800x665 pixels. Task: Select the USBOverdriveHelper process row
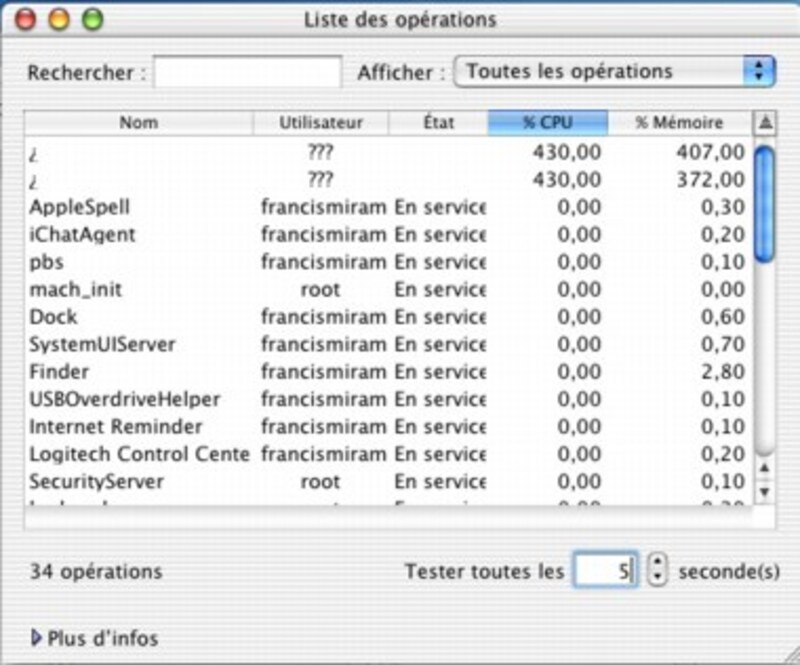click(388, 399)
